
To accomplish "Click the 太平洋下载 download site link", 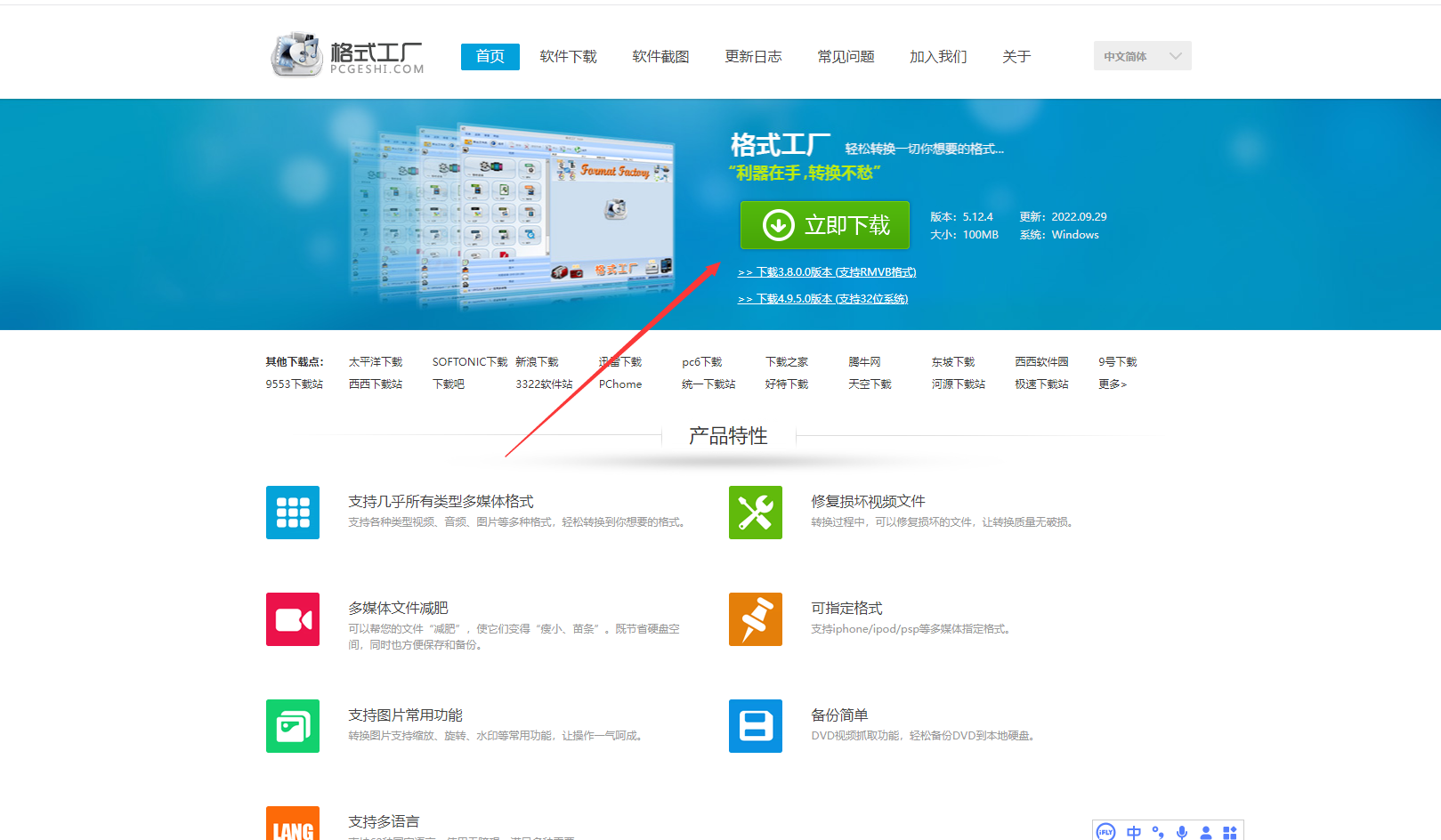I will click(376, 361).
